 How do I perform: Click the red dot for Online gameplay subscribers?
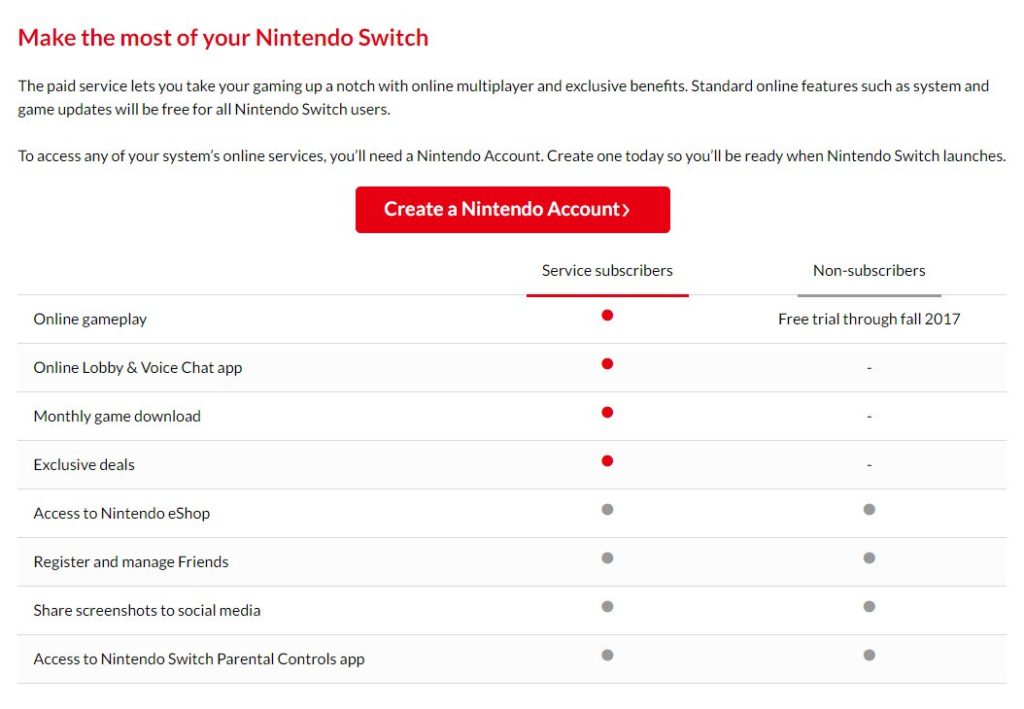[x=606, y=314]
